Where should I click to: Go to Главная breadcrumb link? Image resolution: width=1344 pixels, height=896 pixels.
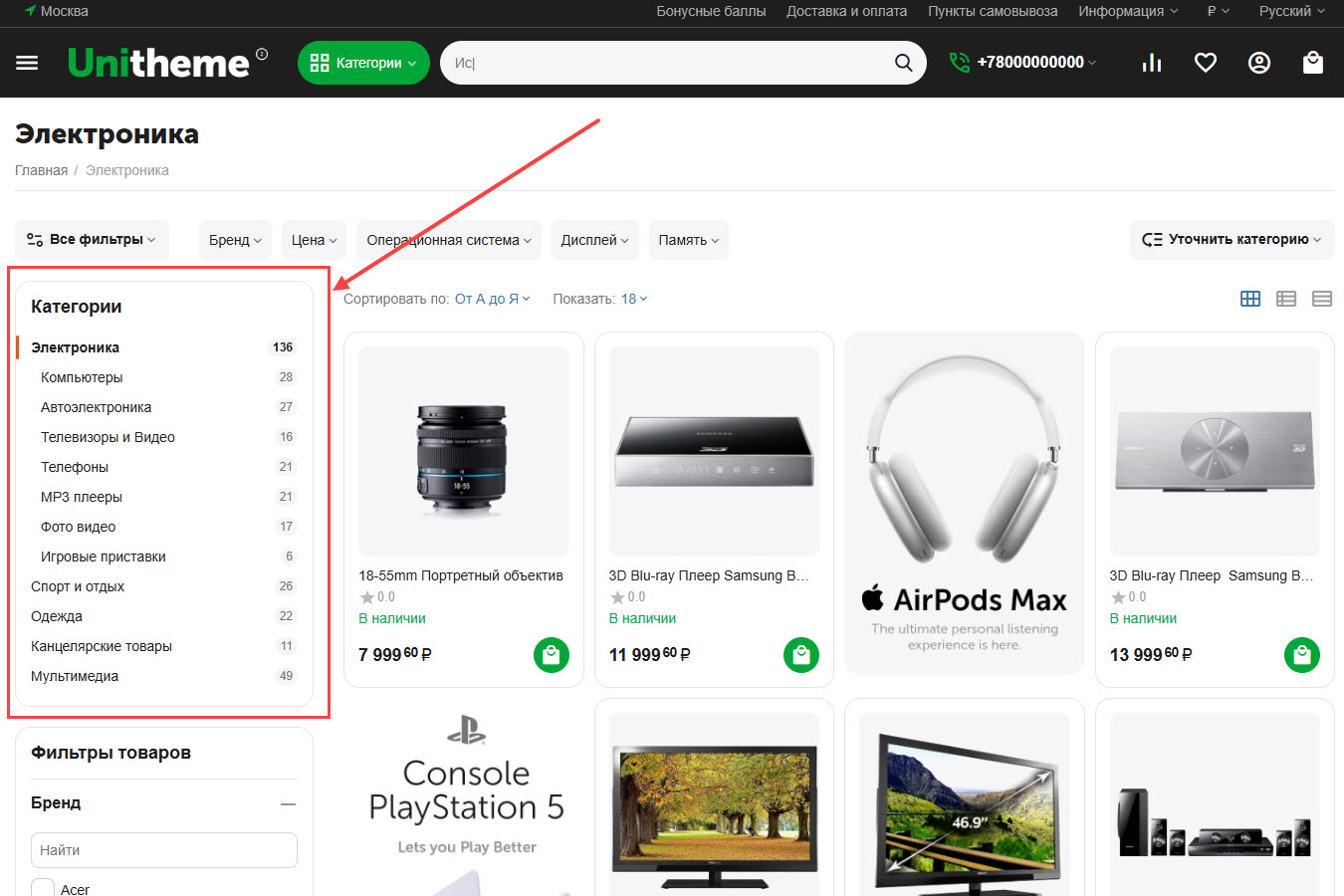(x=41, y=170)
